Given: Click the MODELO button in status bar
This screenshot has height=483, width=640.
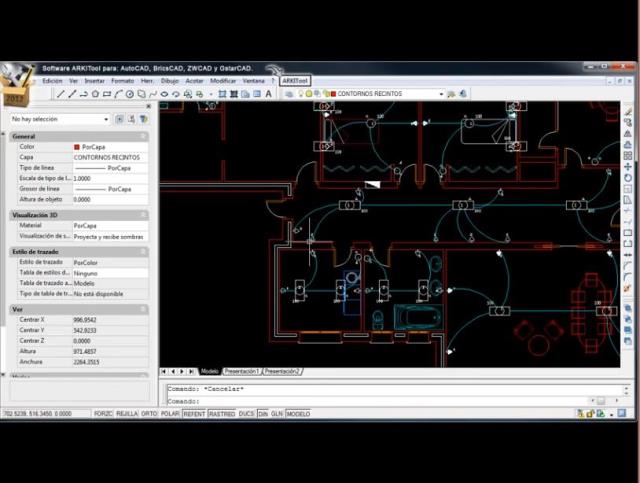Looking at the screenshot, I should pos(298,414).
